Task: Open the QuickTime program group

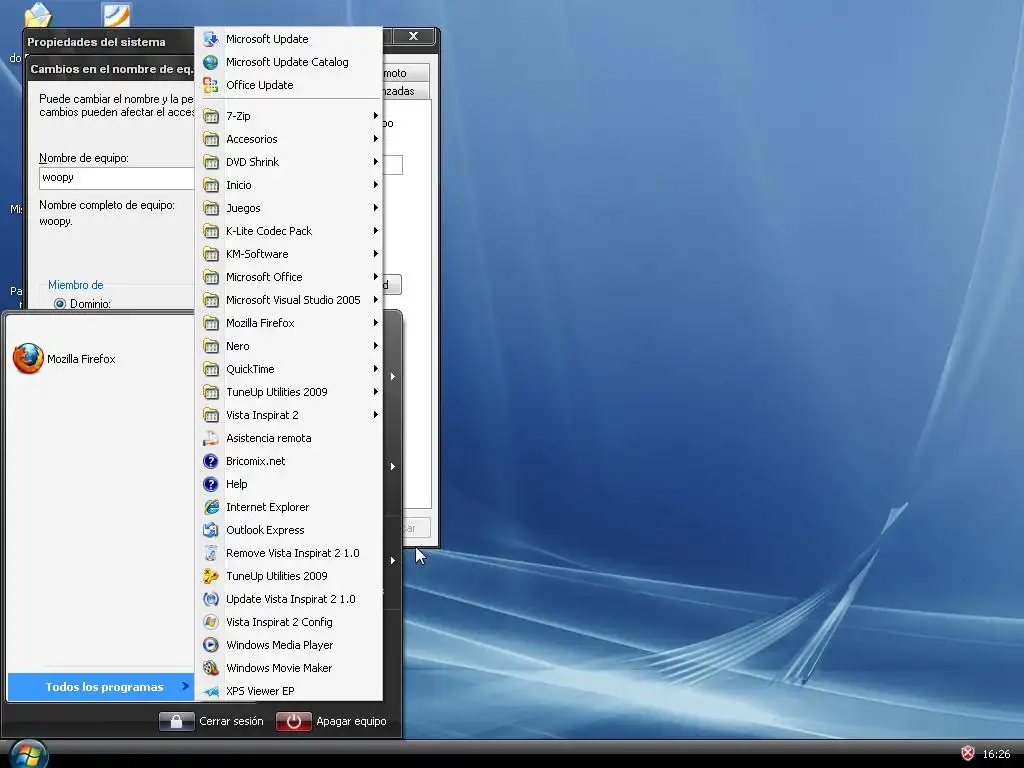Action: click(x=290, y=369)
